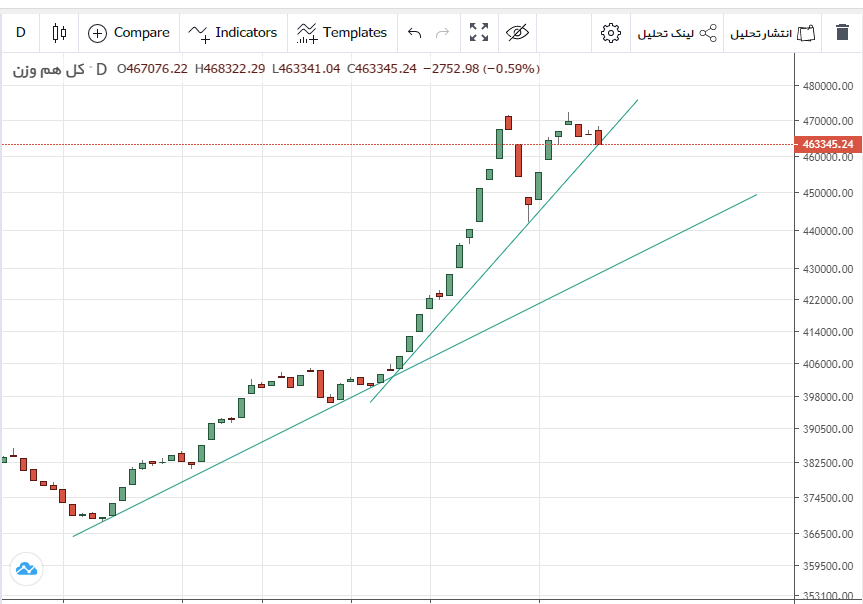Viewport: 863px width, 604px height.
Task: Click the کل هم وزن symbol title
Action: 48,70
